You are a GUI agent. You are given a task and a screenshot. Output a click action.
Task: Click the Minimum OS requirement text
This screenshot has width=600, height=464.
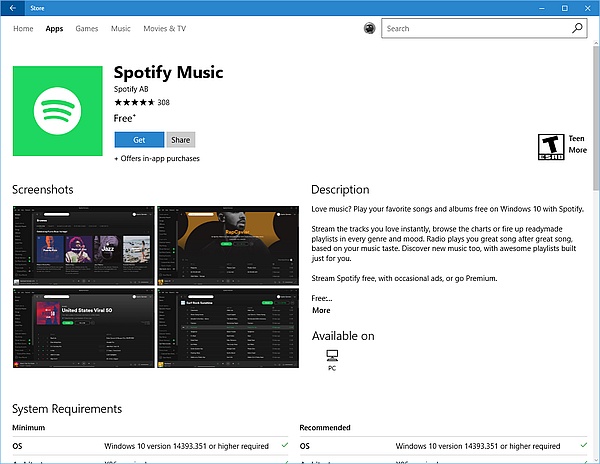tap(186, 446)
